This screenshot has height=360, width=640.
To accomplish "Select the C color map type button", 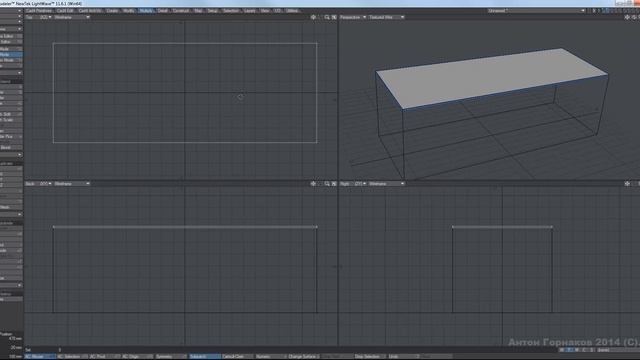I will [x=584, y=350].
